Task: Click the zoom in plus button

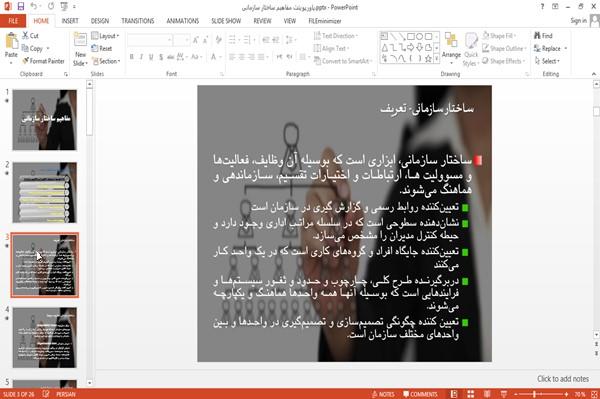Action: pyautogui.click(x=566, y=394)
